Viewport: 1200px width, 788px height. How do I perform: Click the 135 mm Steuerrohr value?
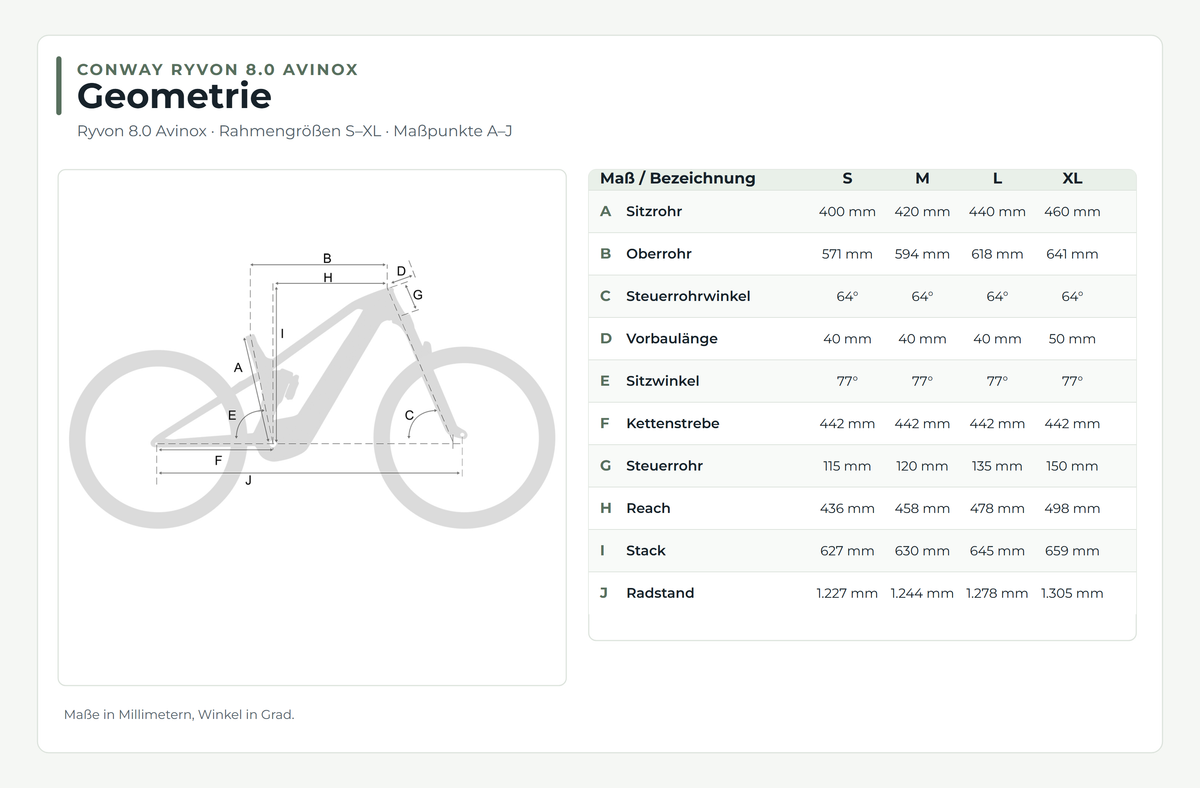coord(997,466)
